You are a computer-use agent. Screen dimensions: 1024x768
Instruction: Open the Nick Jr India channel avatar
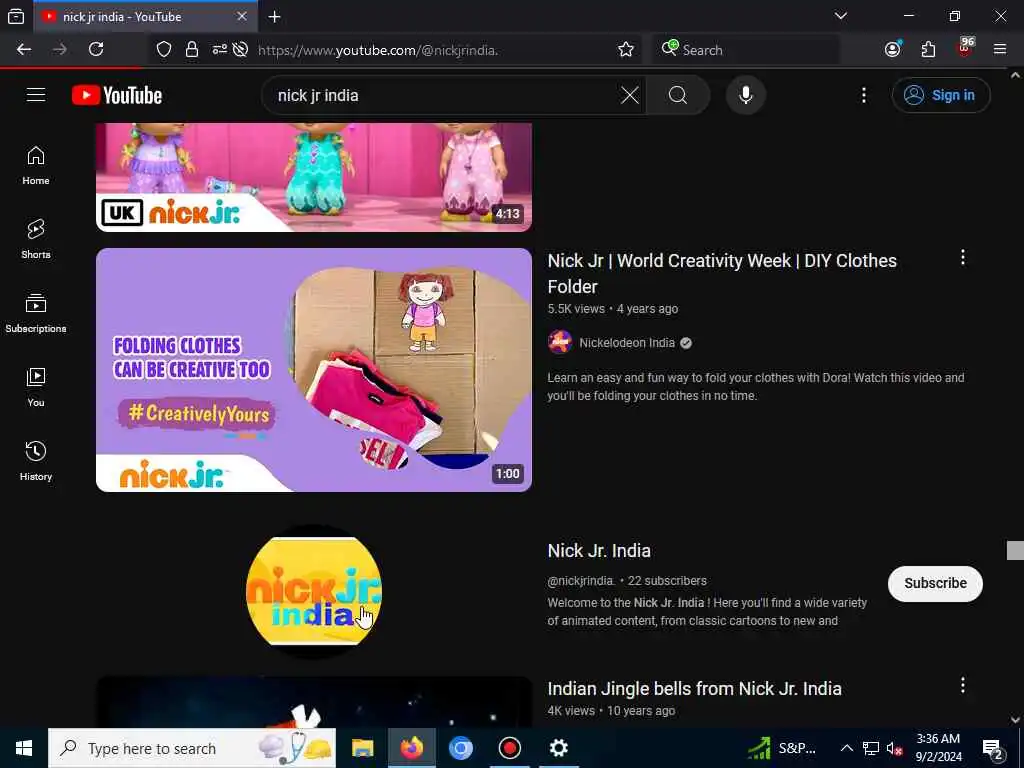[x=314, y=592]
